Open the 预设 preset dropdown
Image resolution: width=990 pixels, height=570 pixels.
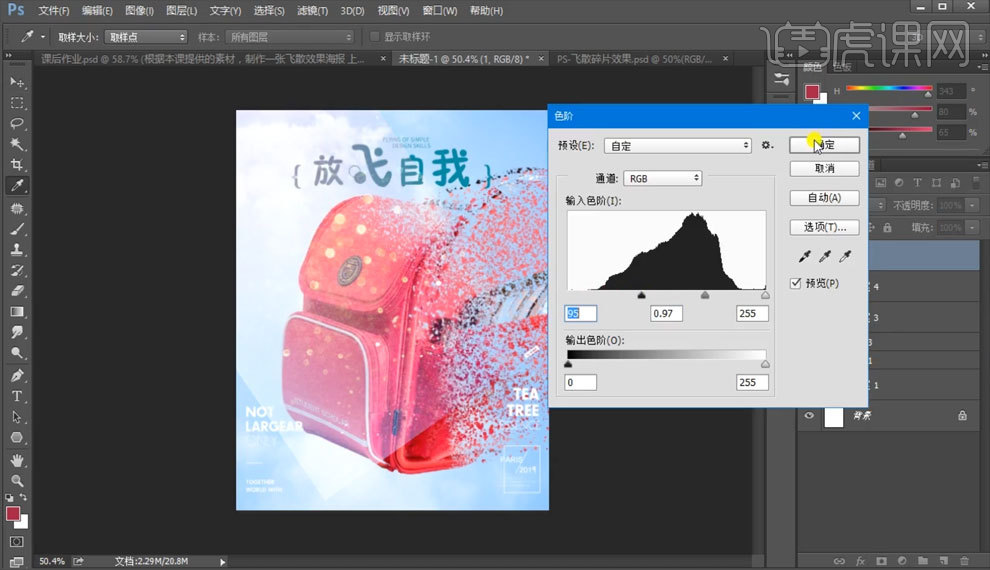click(x=677, y=146)
